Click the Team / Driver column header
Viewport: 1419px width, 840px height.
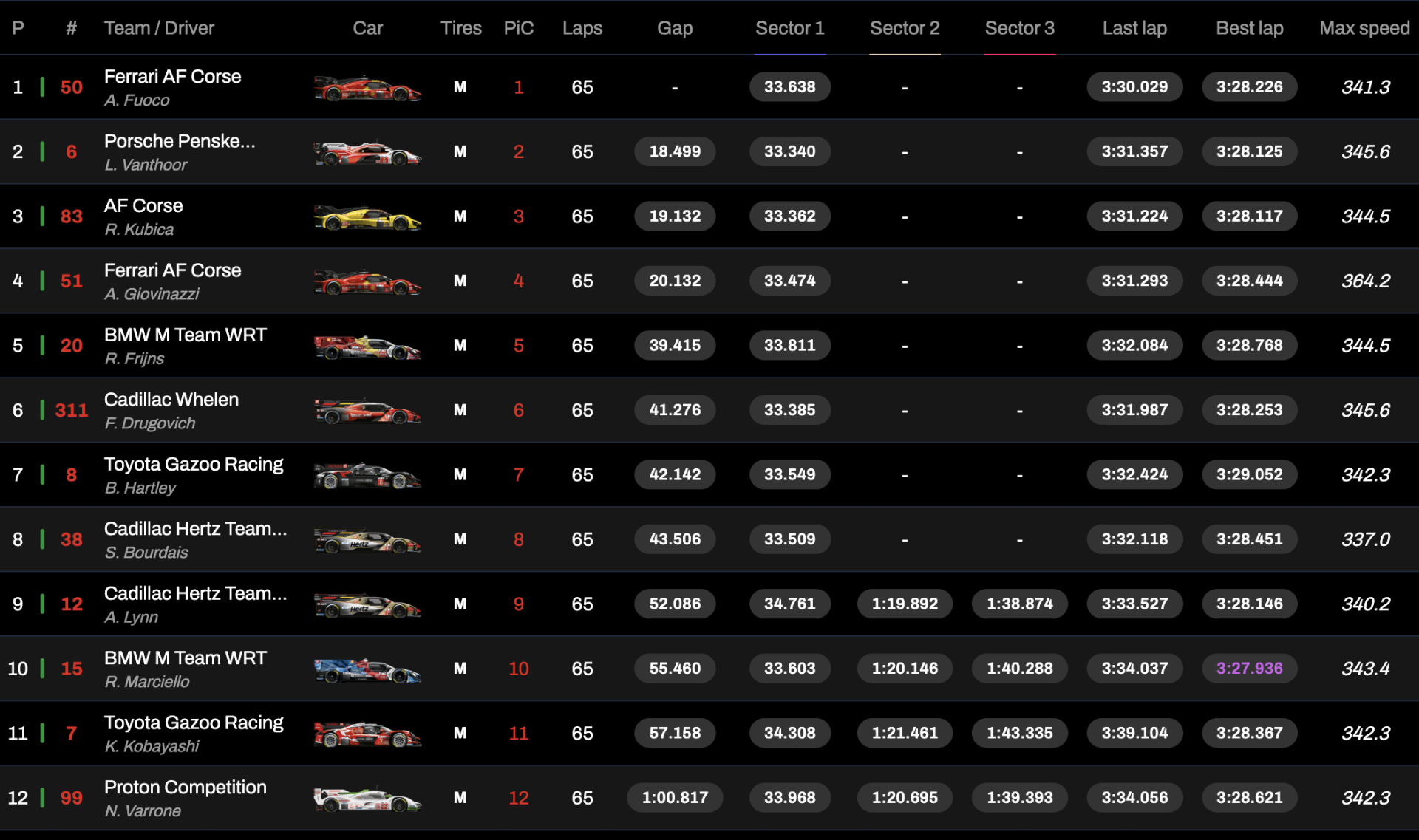[x=159, y=28]
